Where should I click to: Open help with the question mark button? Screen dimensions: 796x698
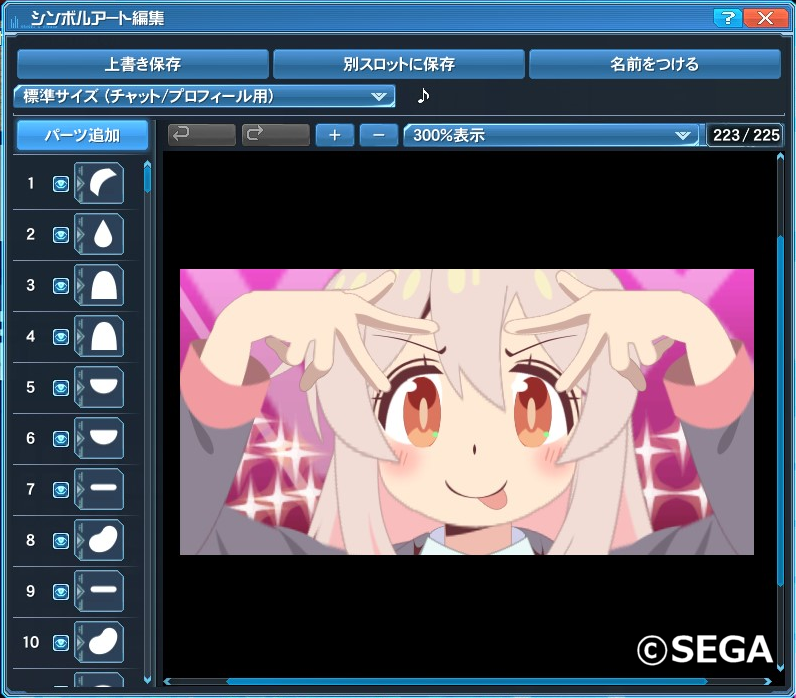[x=727, y=18]
